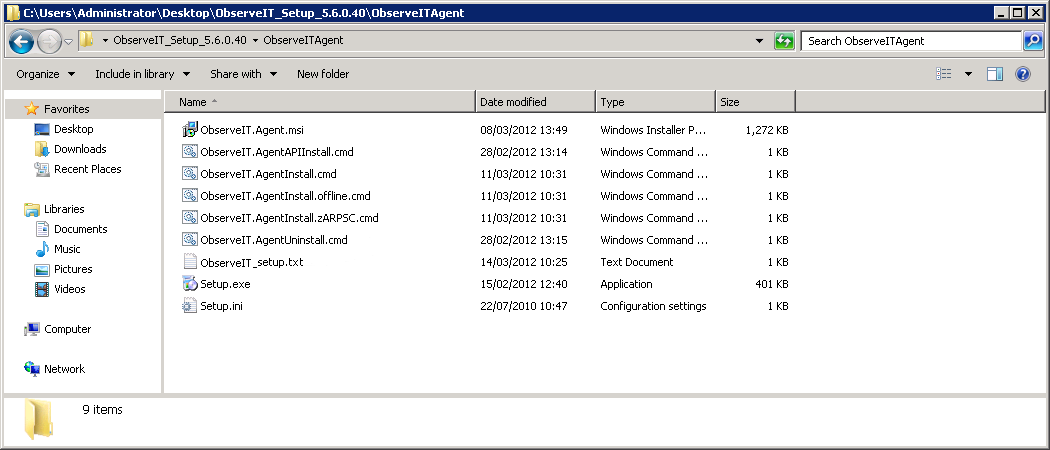The height and width of the screenshot is (450, 1050).
Task: Open the Include in library menu
Action: click(x=141, y=74)
